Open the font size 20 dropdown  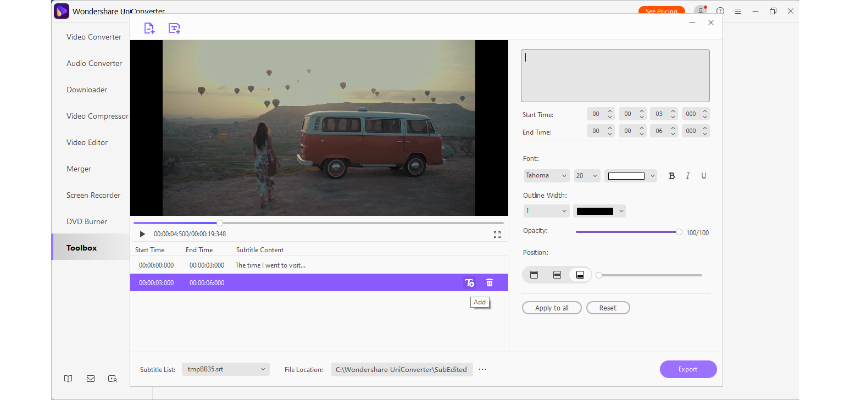click(x=587, y=176)
